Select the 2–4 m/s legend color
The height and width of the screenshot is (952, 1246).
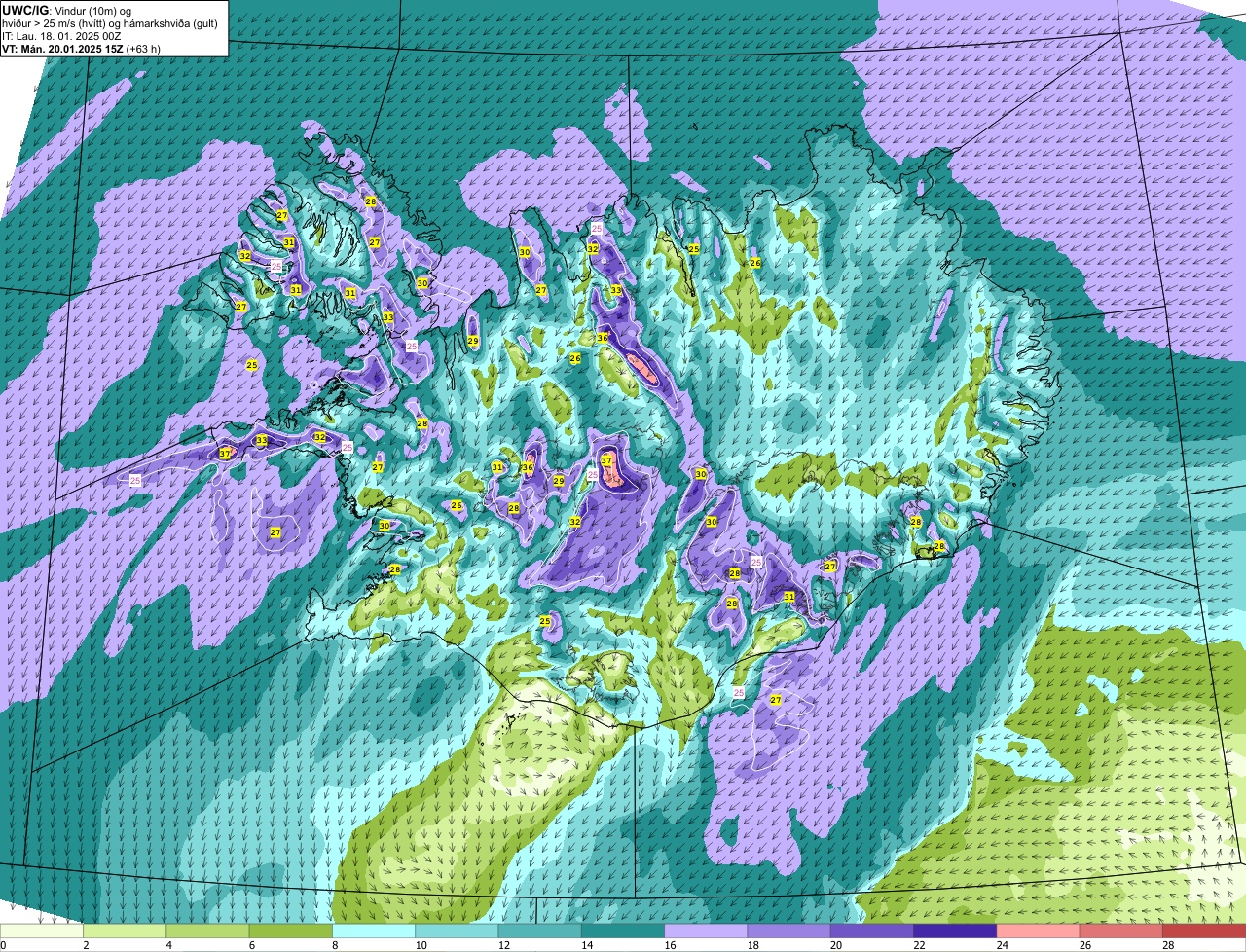(x=125, y=932)
